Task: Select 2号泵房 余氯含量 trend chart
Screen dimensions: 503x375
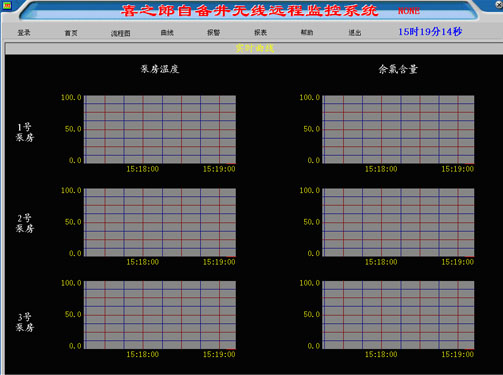Action: (398, 222)
